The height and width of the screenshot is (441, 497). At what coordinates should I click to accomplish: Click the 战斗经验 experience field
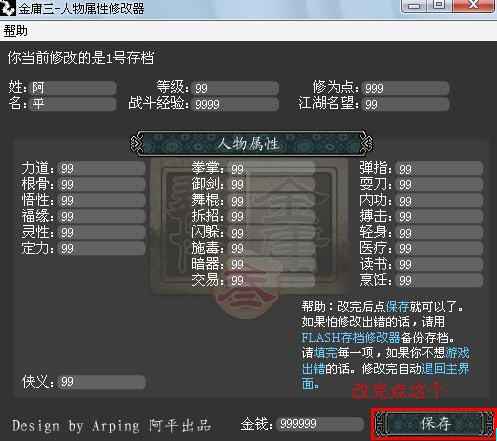point(236,104)
